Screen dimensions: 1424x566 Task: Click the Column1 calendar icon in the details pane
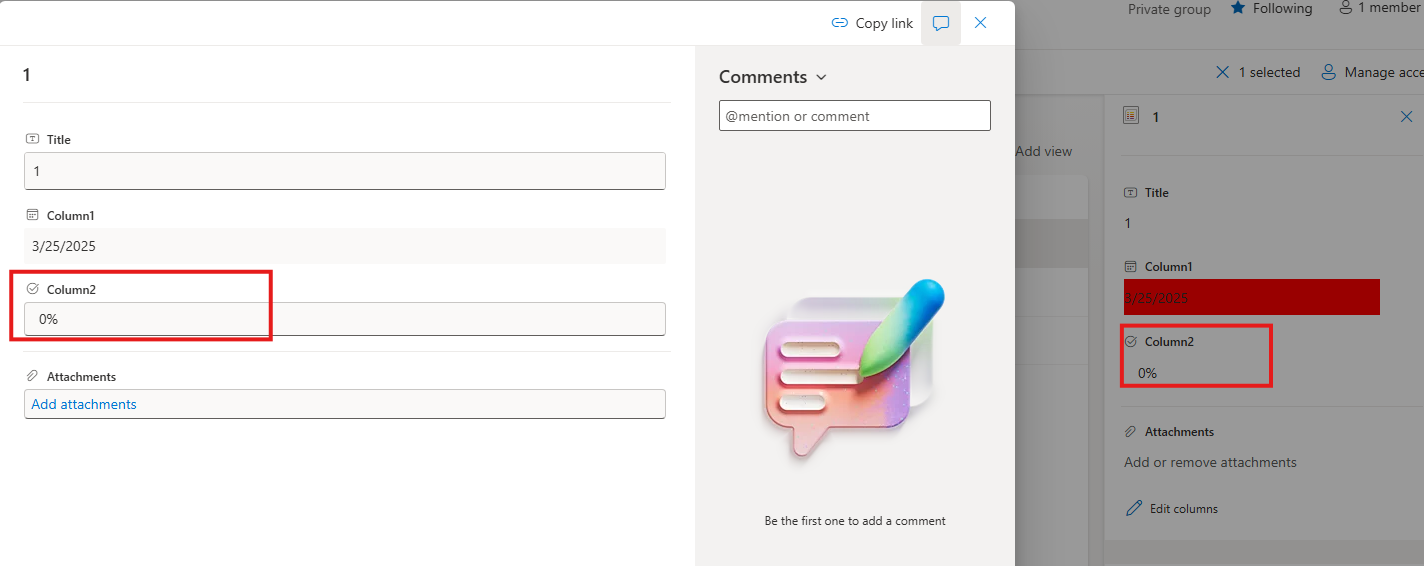tap(1131, 267)
